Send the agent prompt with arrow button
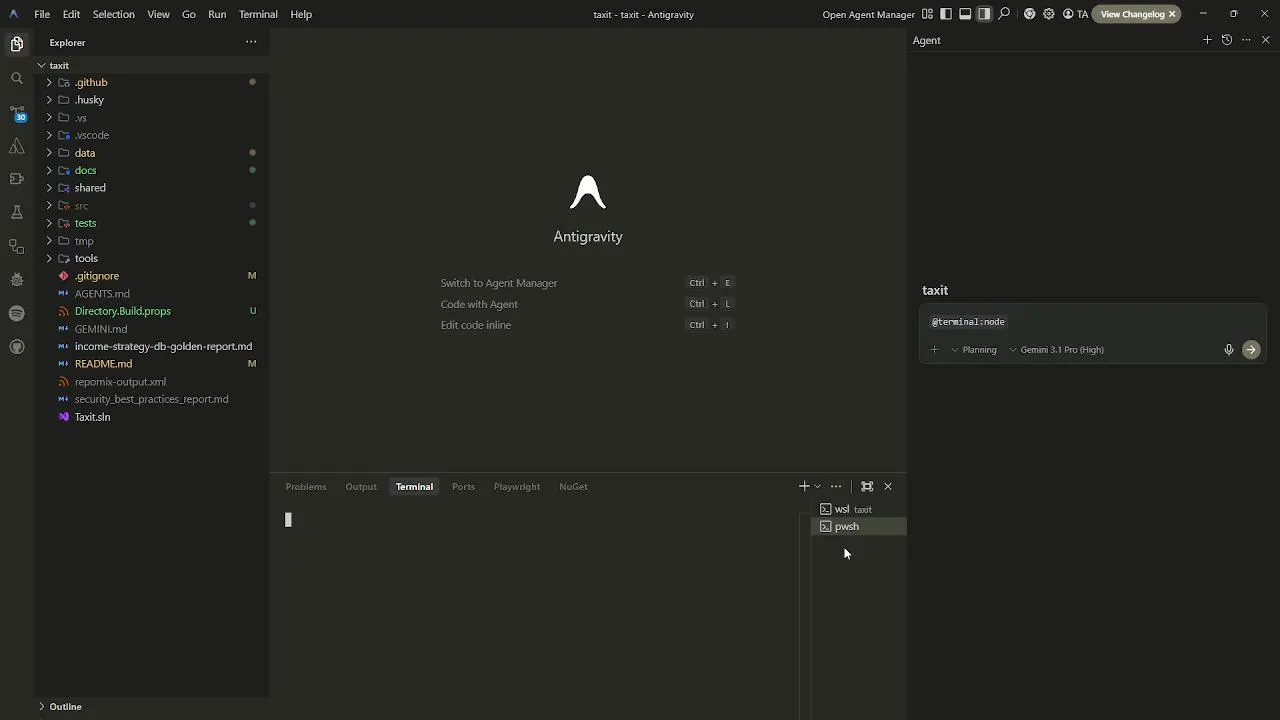The height and width of the screenshot is (720, 1280). [1251, 350]
